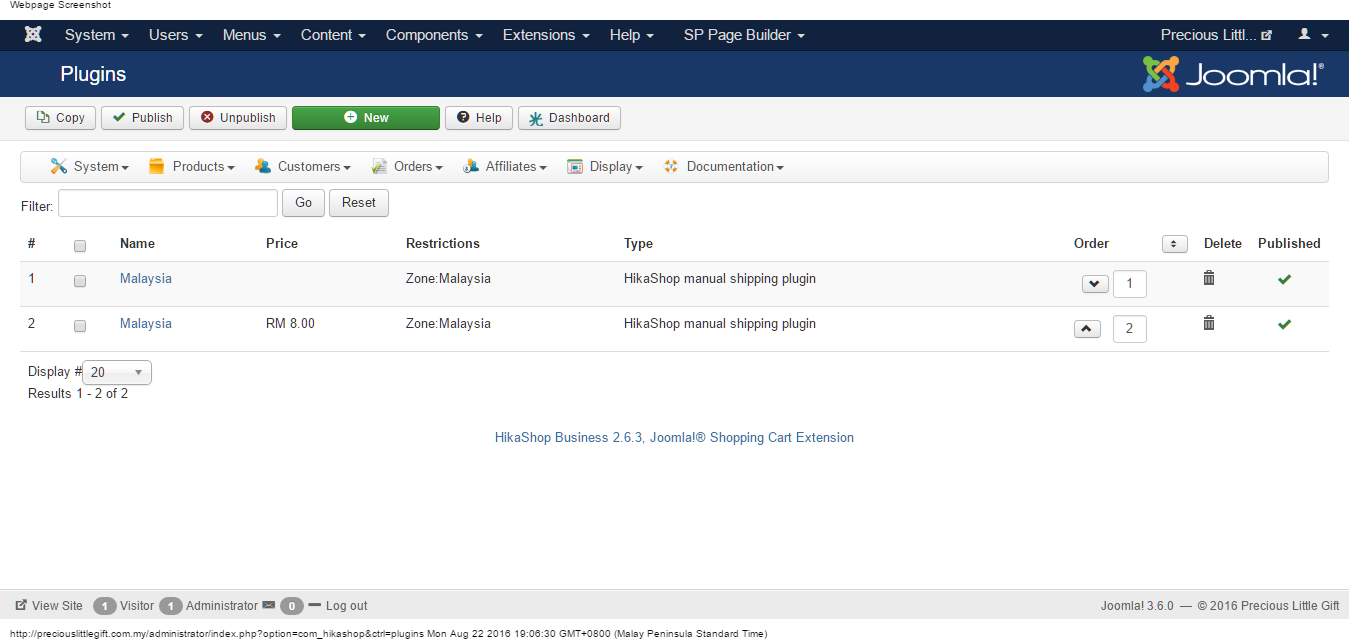Click the Log out link
The width and height of the screenshot is (1349, 639).
[x=338, y=606]
